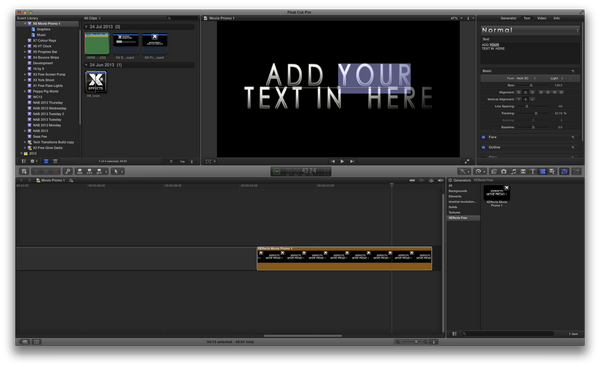
Task: Switch to Info inspector tab
Action: (556, 18)
